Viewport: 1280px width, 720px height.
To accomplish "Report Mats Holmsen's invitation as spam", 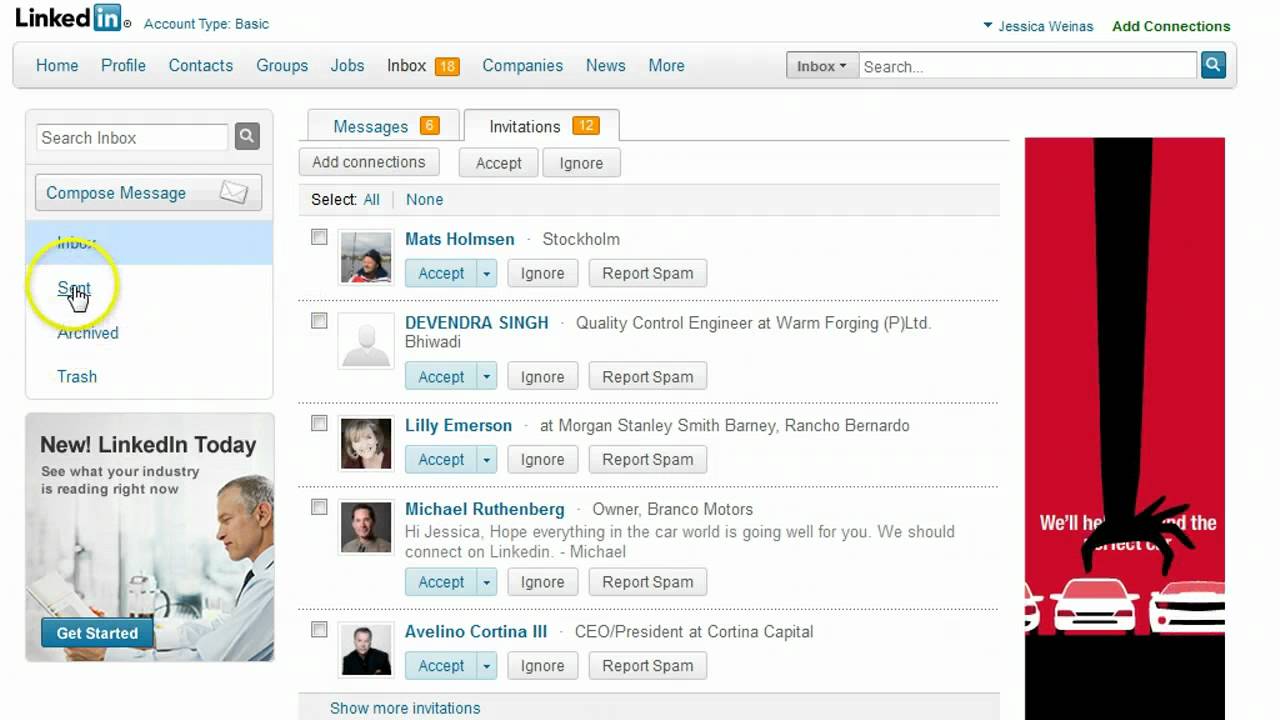I will pyautogui.click(x=647, y=273).
